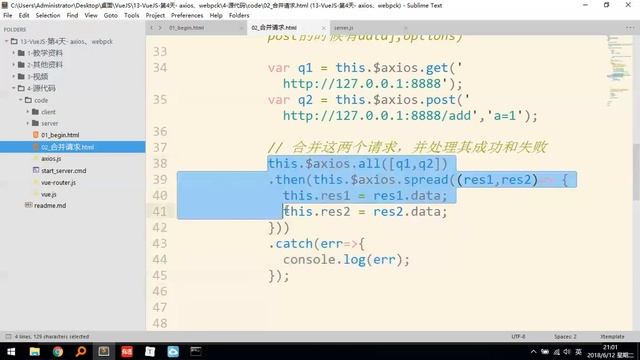Open the tab bar options menu (three dots)
This screenshot has width=640, height=360.
point(629,28)
